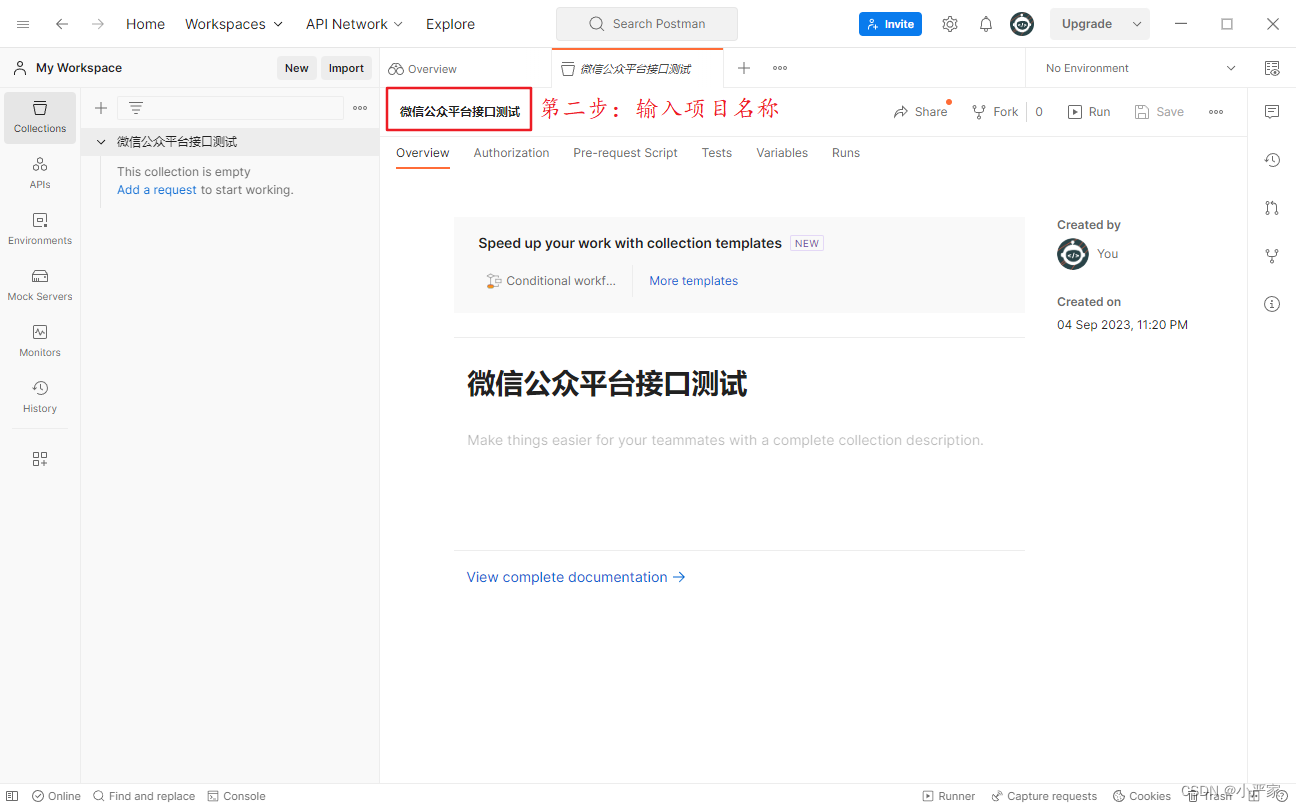
Task: Open the More templates link
Action: click(693, 281)
